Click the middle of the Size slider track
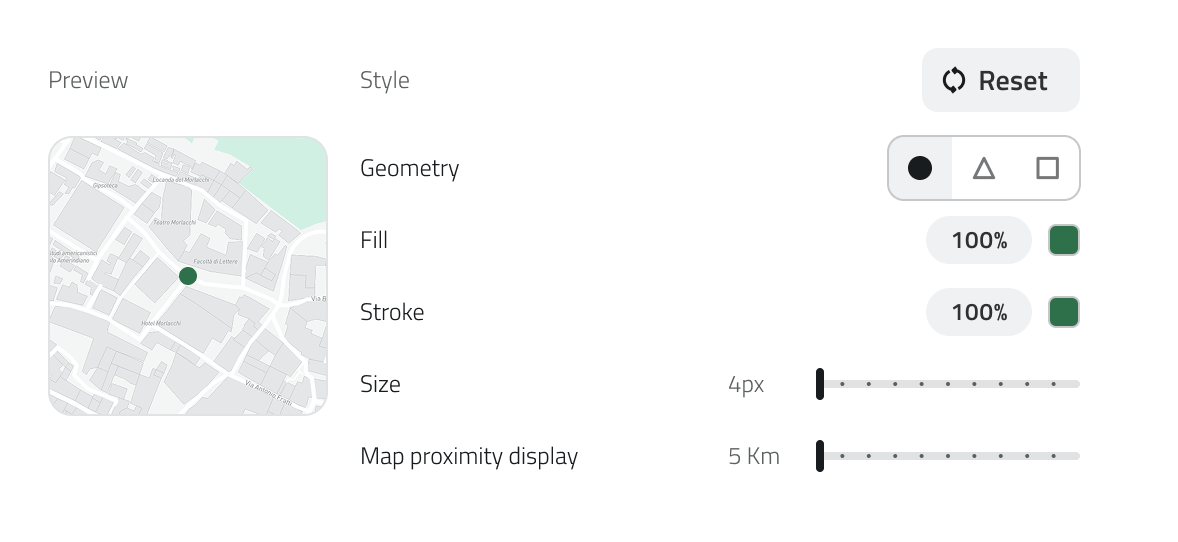This screenshot has width=1178, height=542. tap(948, 384)
